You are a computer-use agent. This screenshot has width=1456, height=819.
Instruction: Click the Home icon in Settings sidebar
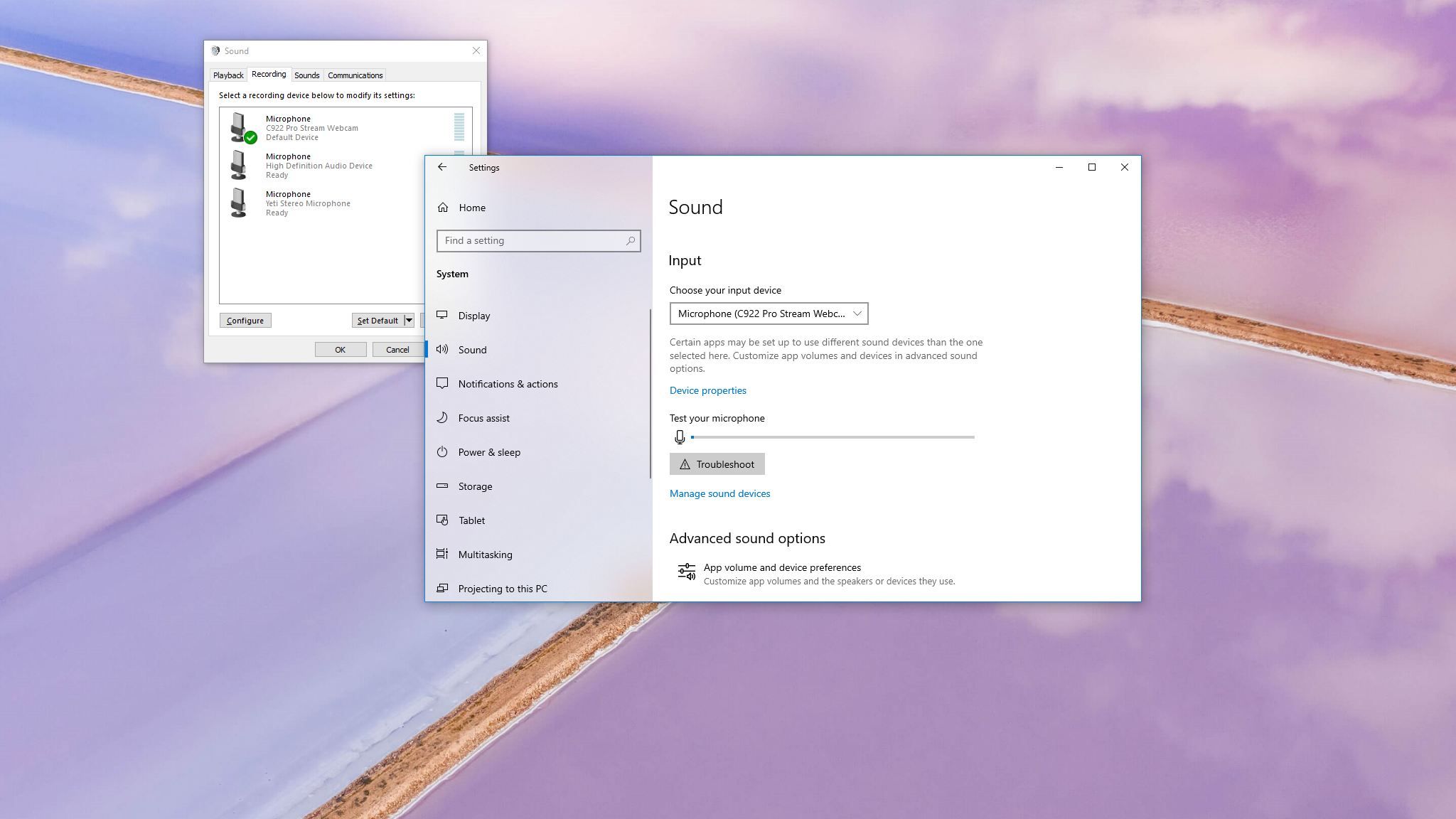(x=443, y=208)
